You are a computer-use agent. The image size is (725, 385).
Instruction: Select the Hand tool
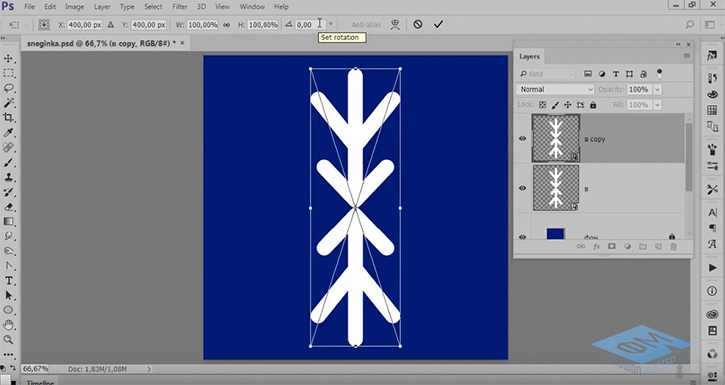(8, 325)
